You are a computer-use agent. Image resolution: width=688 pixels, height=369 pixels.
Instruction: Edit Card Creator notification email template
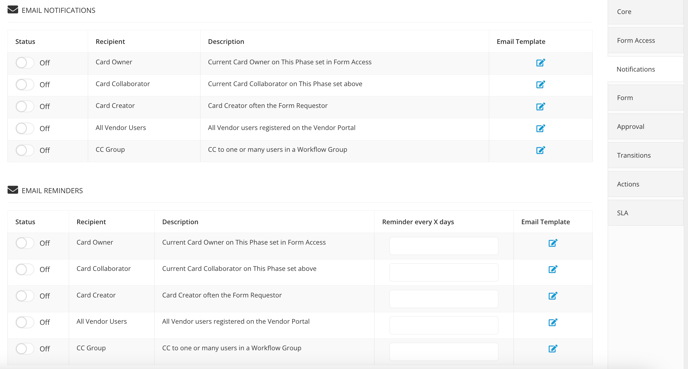pyautogui.click(x=540, y=106)
